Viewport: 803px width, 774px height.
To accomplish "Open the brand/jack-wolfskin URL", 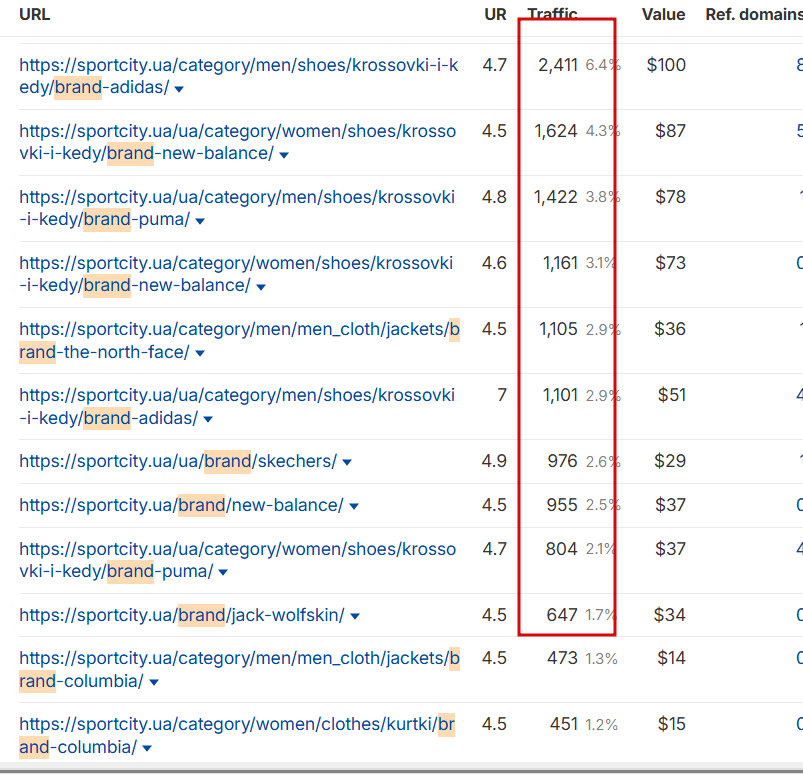I will 182,615.
